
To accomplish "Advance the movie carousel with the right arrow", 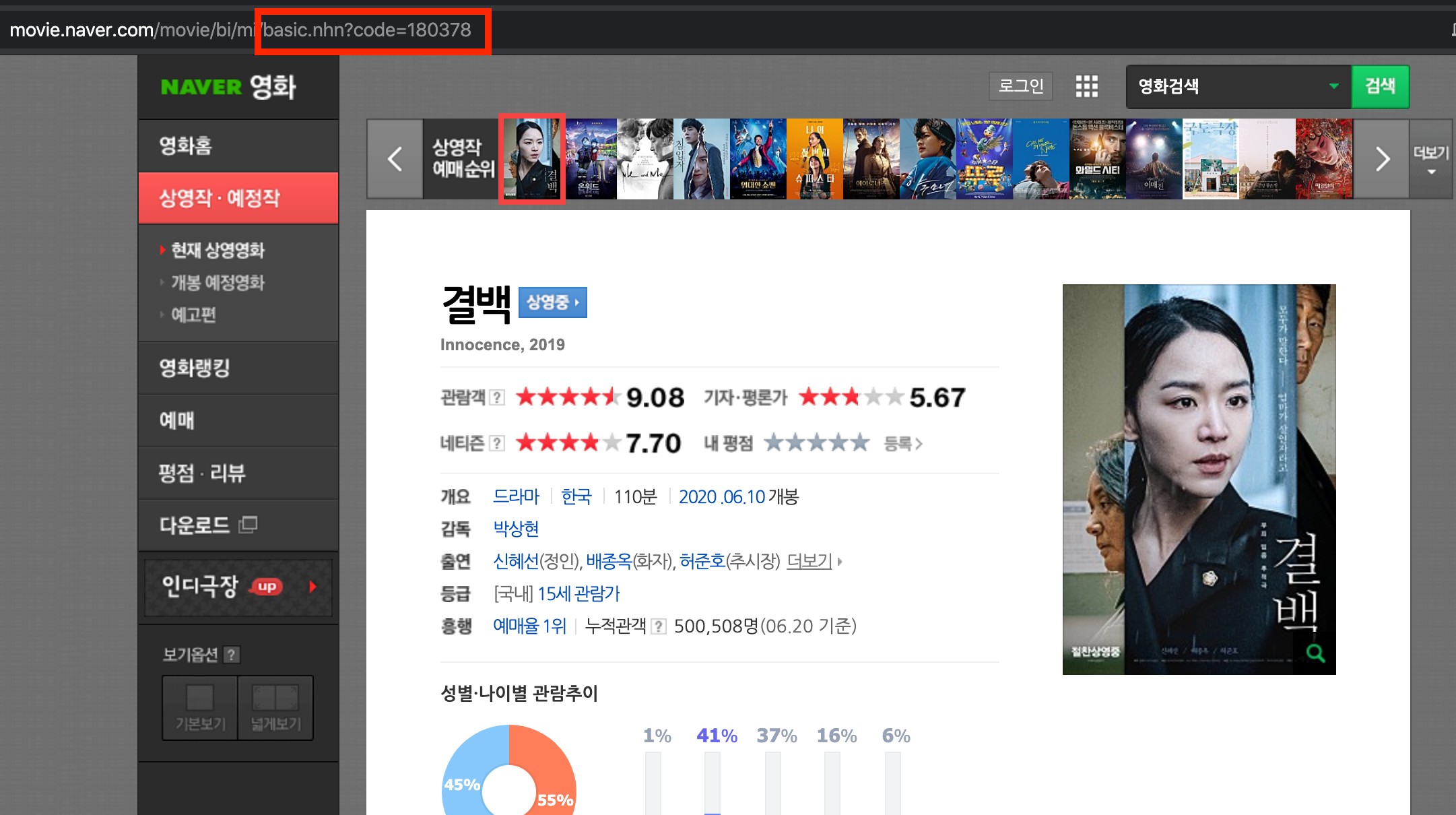I will (x=1381, y=159).
